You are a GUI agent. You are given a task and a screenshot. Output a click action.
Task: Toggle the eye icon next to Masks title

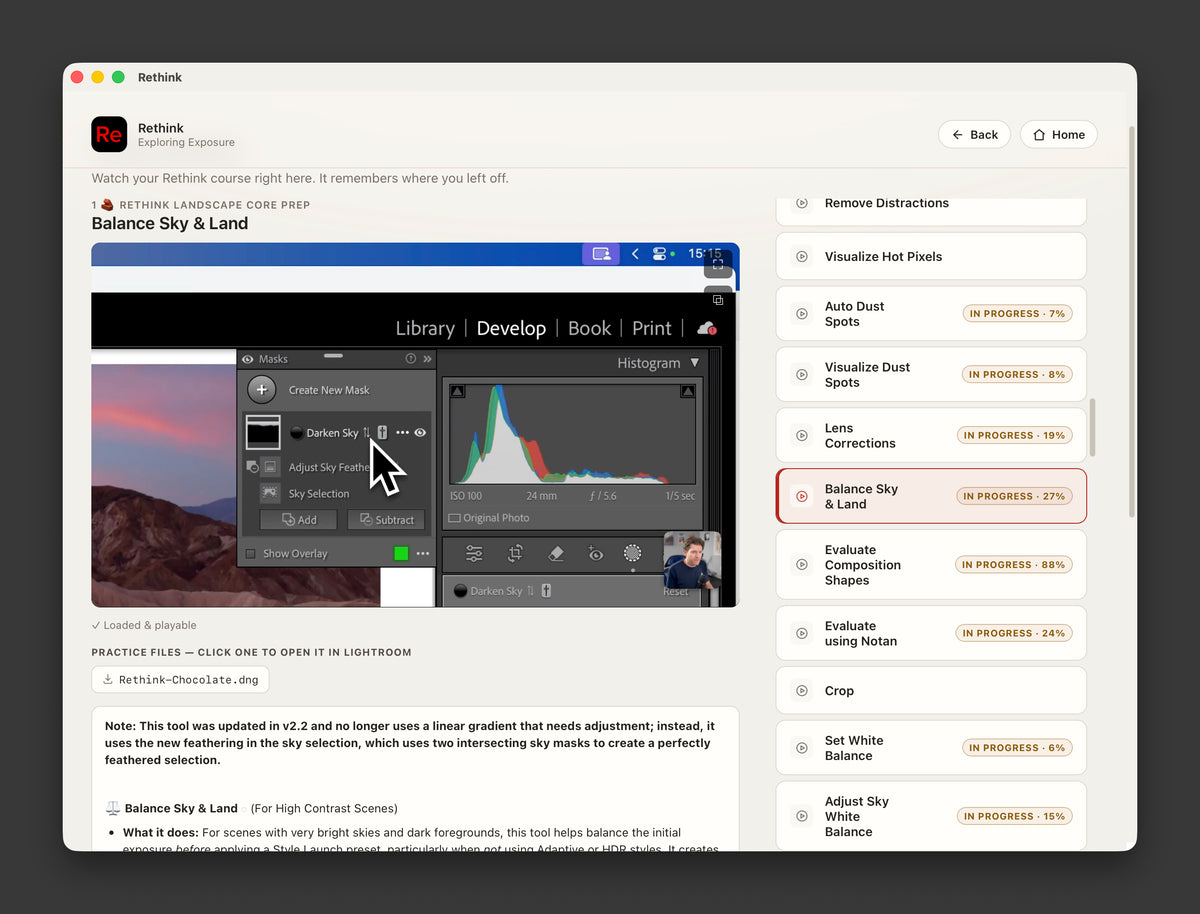click(248, 359)
